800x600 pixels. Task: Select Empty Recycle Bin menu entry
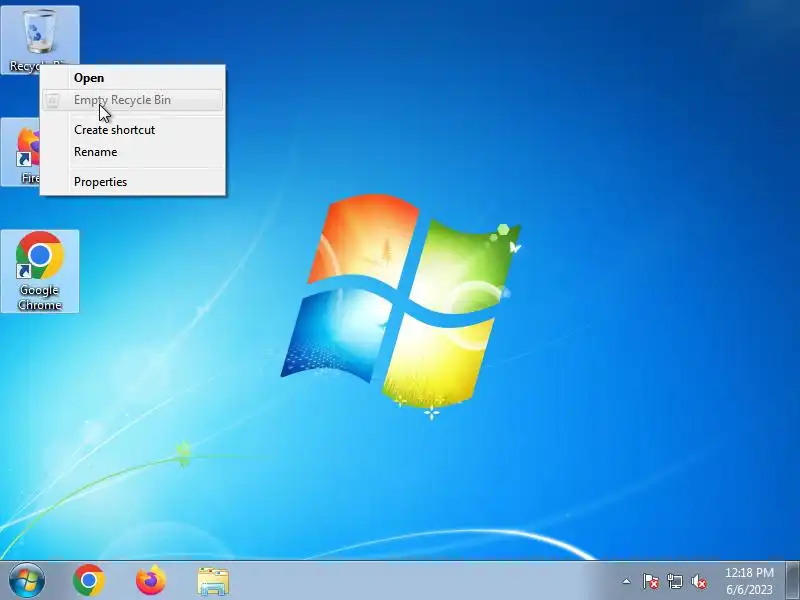(133, 100)
